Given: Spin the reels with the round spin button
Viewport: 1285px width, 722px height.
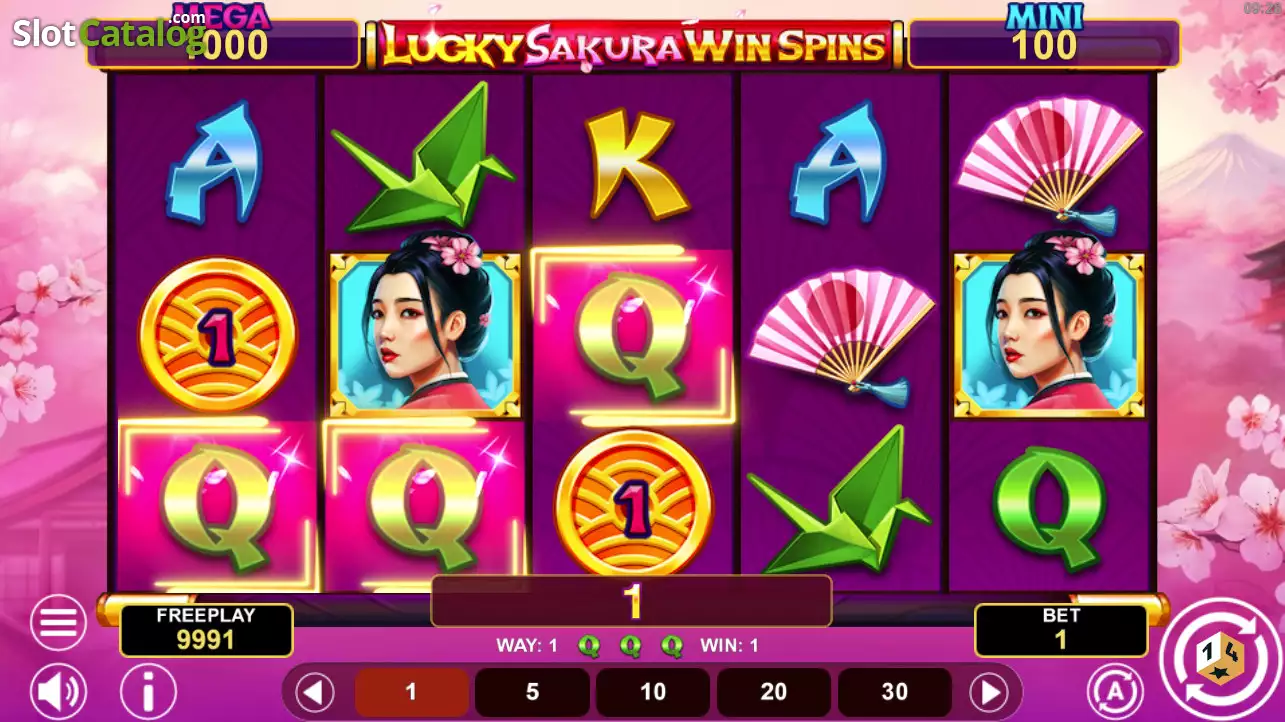Looking at the screenshot, I should tap(1219, 660).
